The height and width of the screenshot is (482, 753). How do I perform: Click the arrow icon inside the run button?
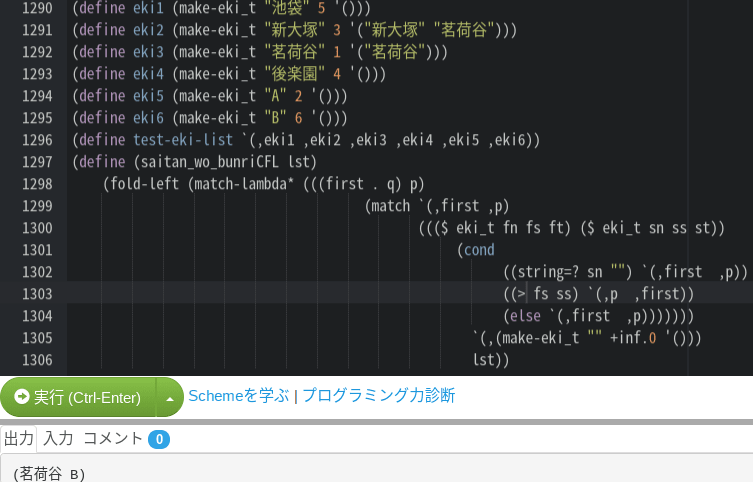tap(22, 397)
